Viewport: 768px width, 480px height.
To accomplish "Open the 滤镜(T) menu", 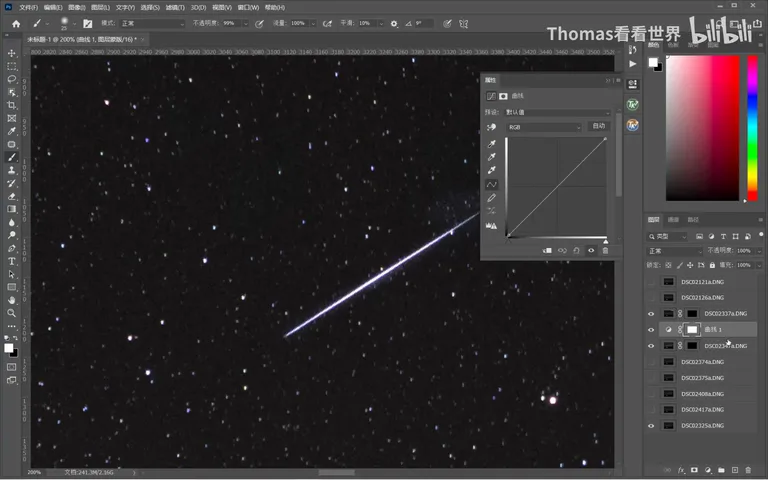I will (175, 7).
